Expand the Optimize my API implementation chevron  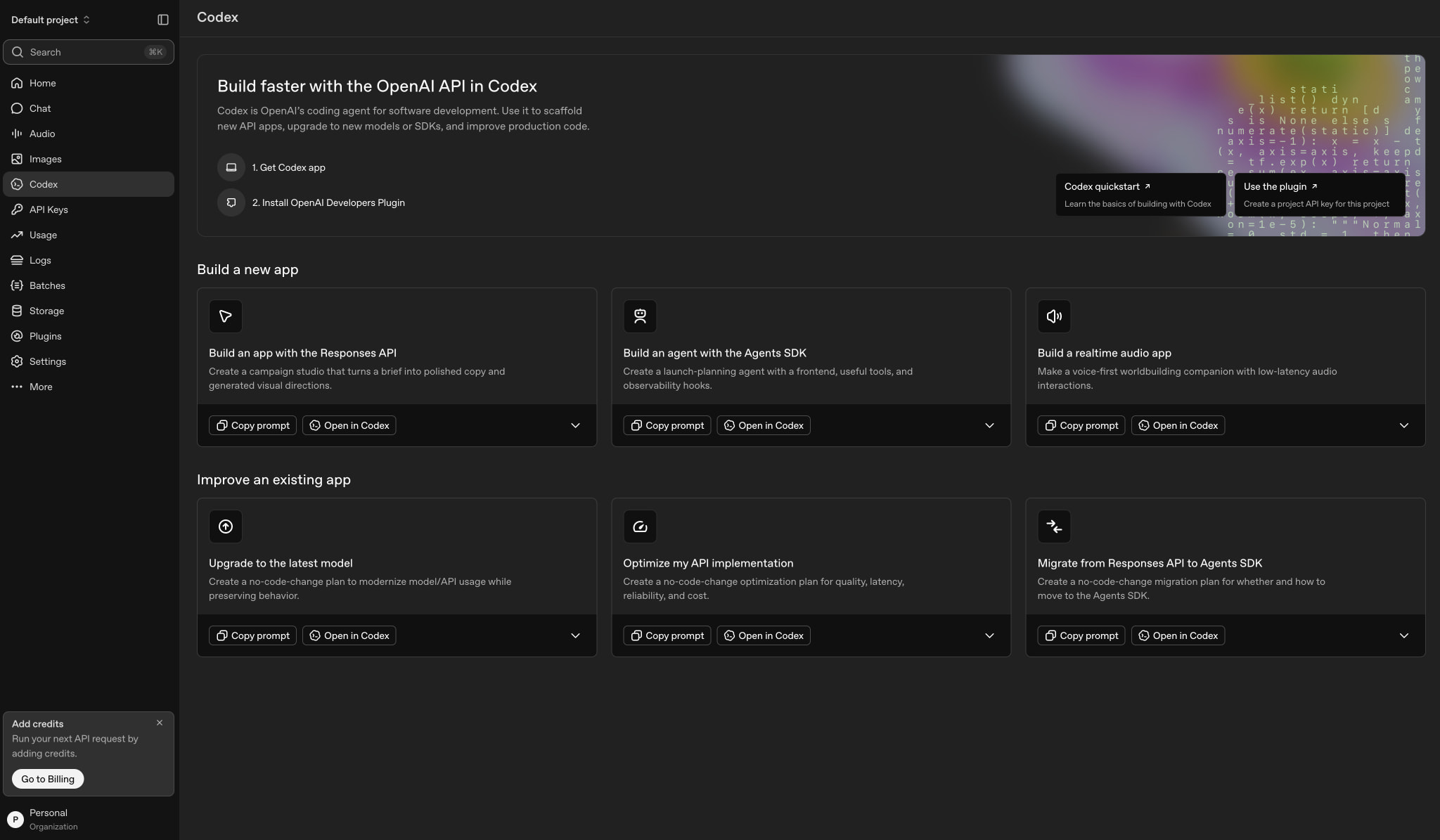point(989,635)
